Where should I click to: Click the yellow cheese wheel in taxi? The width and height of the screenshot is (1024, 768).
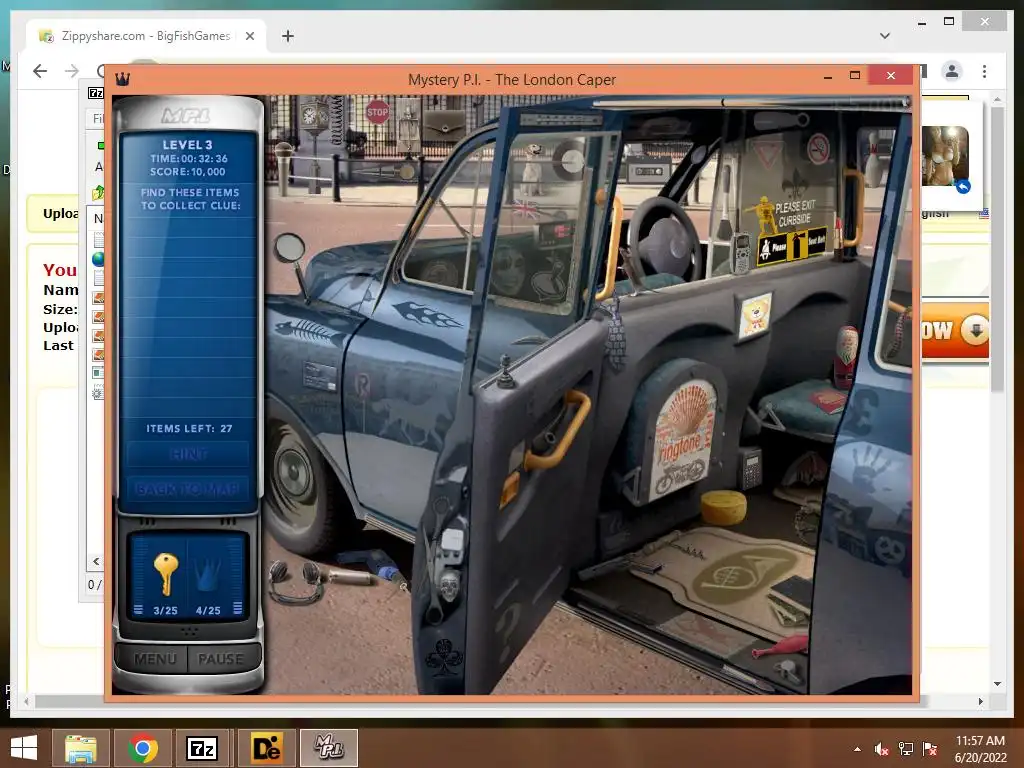724,507
